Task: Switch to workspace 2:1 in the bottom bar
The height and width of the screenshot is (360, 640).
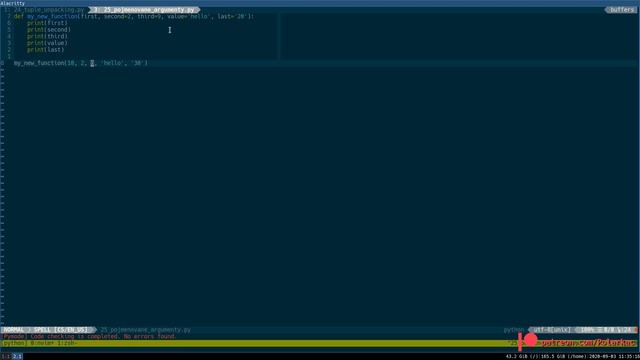Action: pyautogui.click(x=17, y=356)
